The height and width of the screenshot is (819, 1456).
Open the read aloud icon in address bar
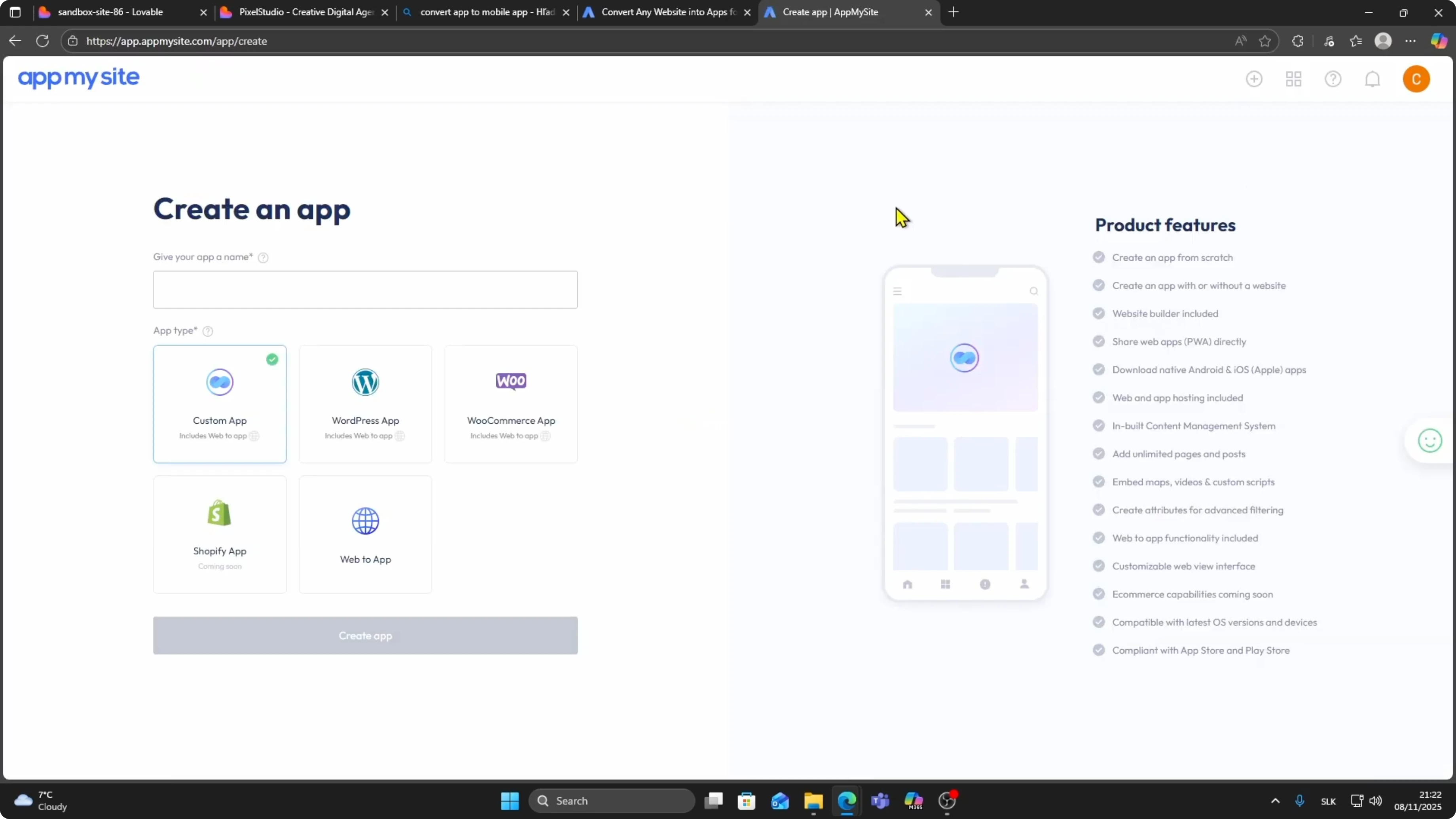[x=1240, y=41]
